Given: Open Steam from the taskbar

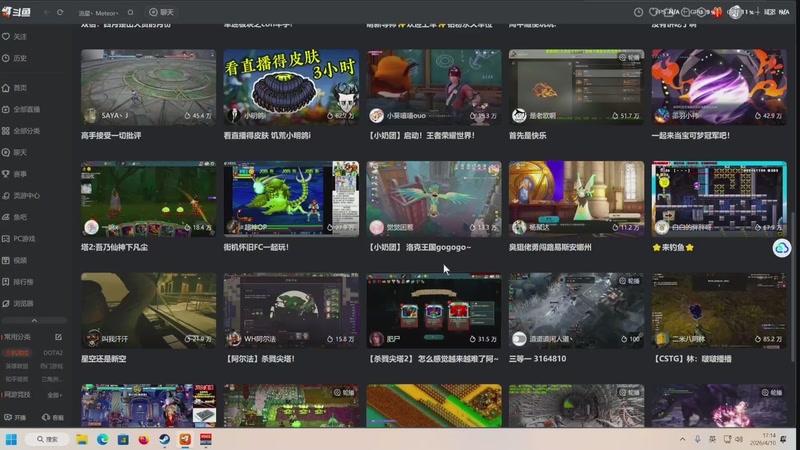Looking at the screenshot, I should (164, 439).
